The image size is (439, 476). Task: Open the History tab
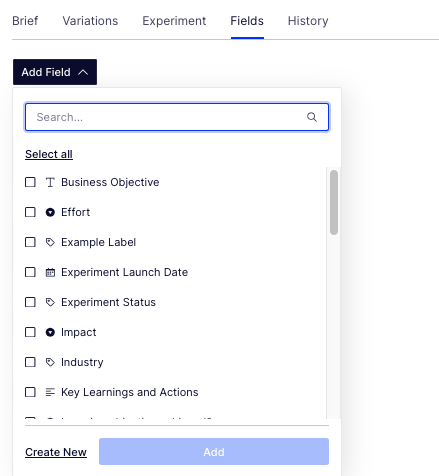click(308, 21)
